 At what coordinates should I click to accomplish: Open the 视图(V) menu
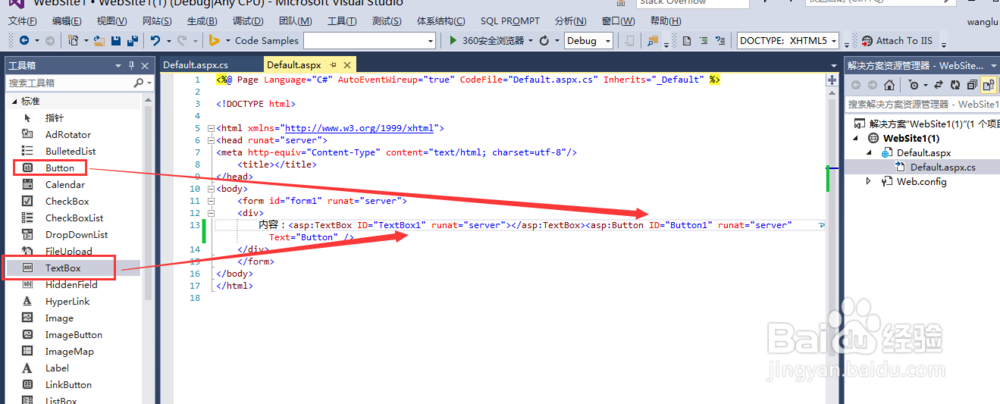click(x=112, y=21)
